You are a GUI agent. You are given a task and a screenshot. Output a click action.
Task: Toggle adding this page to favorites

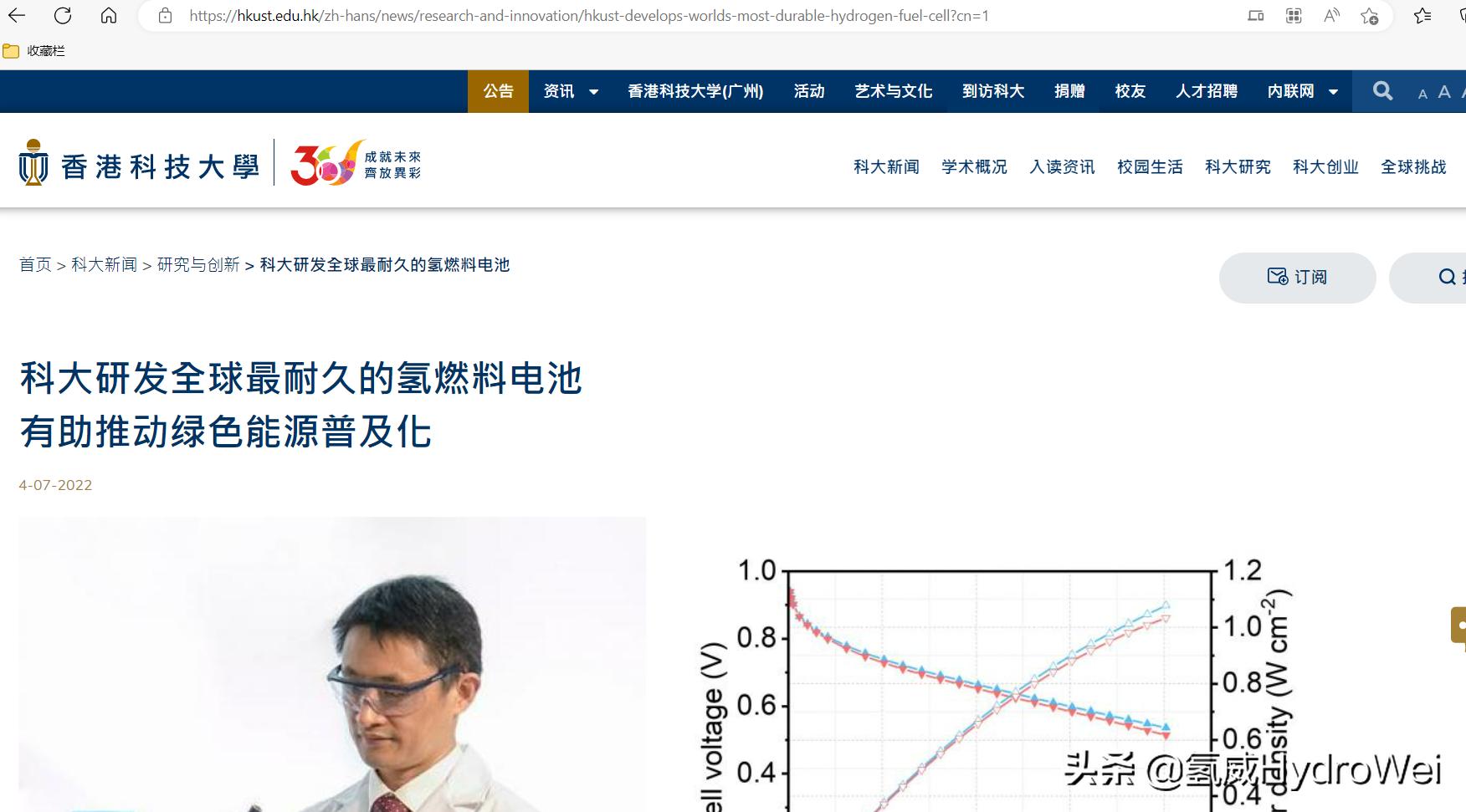[1369, 15]
